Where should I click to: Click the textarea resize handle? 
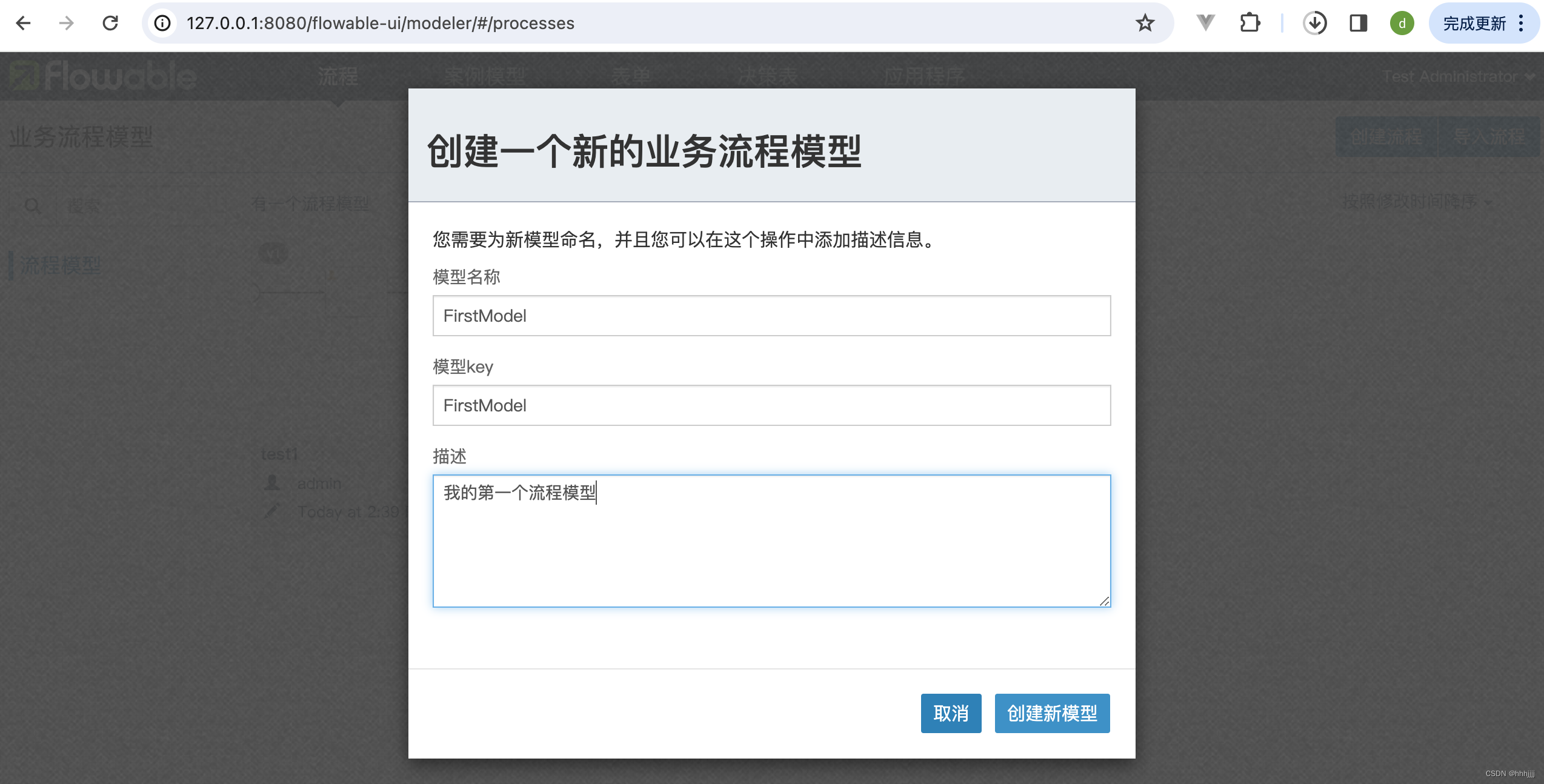1104,601
